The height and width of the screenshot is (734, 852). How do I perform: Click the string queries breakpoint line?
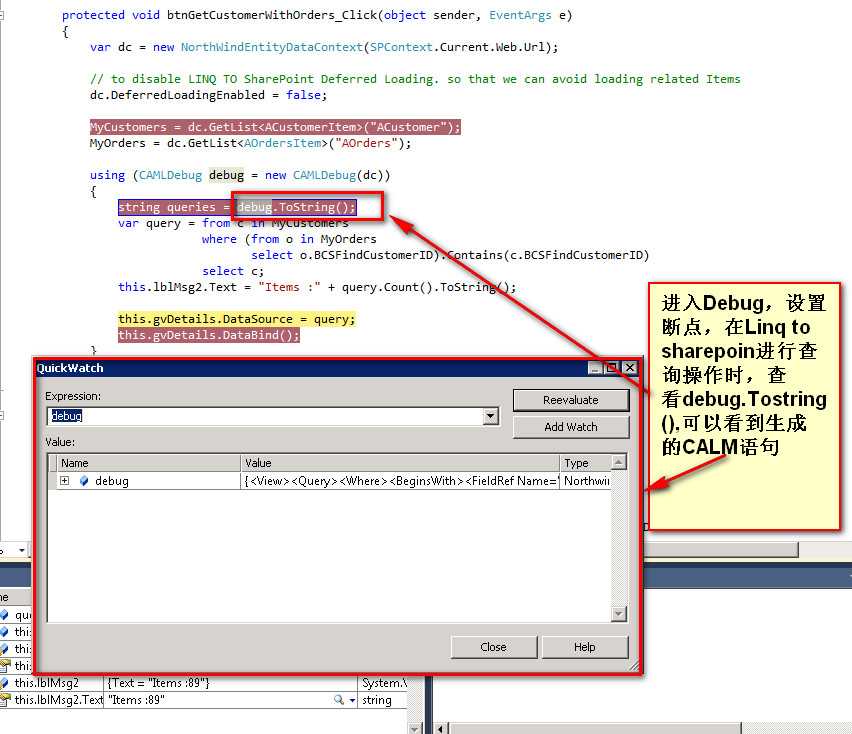point(237,207)
